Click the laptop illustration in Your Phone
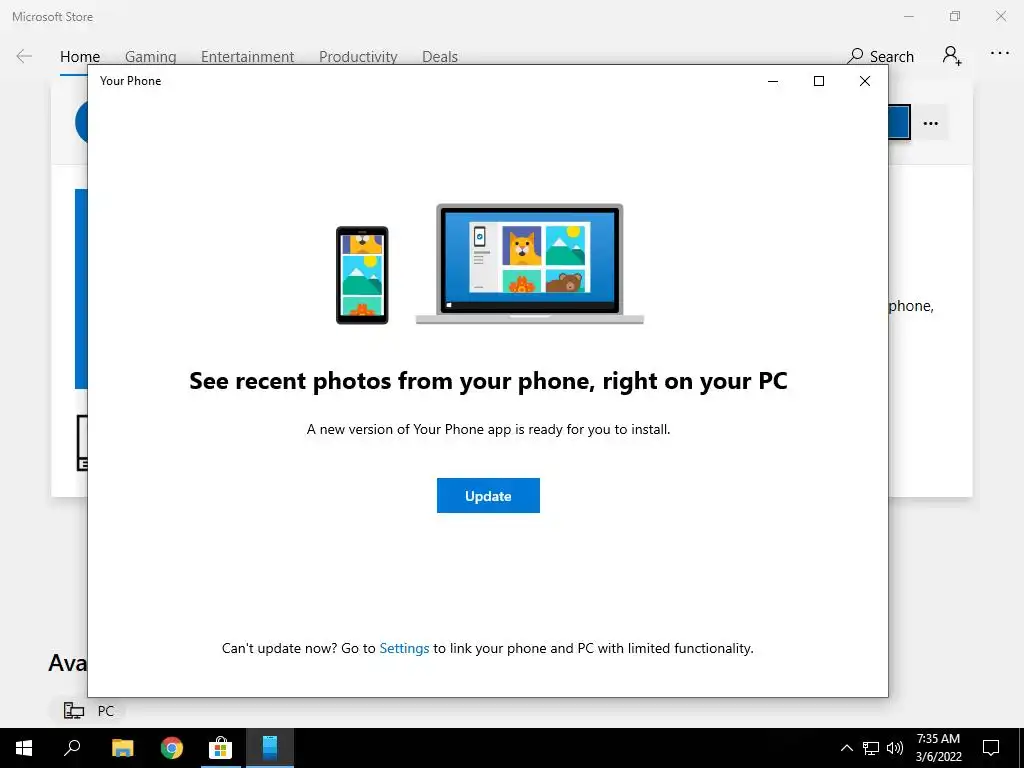The height and width of the screenshot is (768, 1024). (x=530, y=264)
